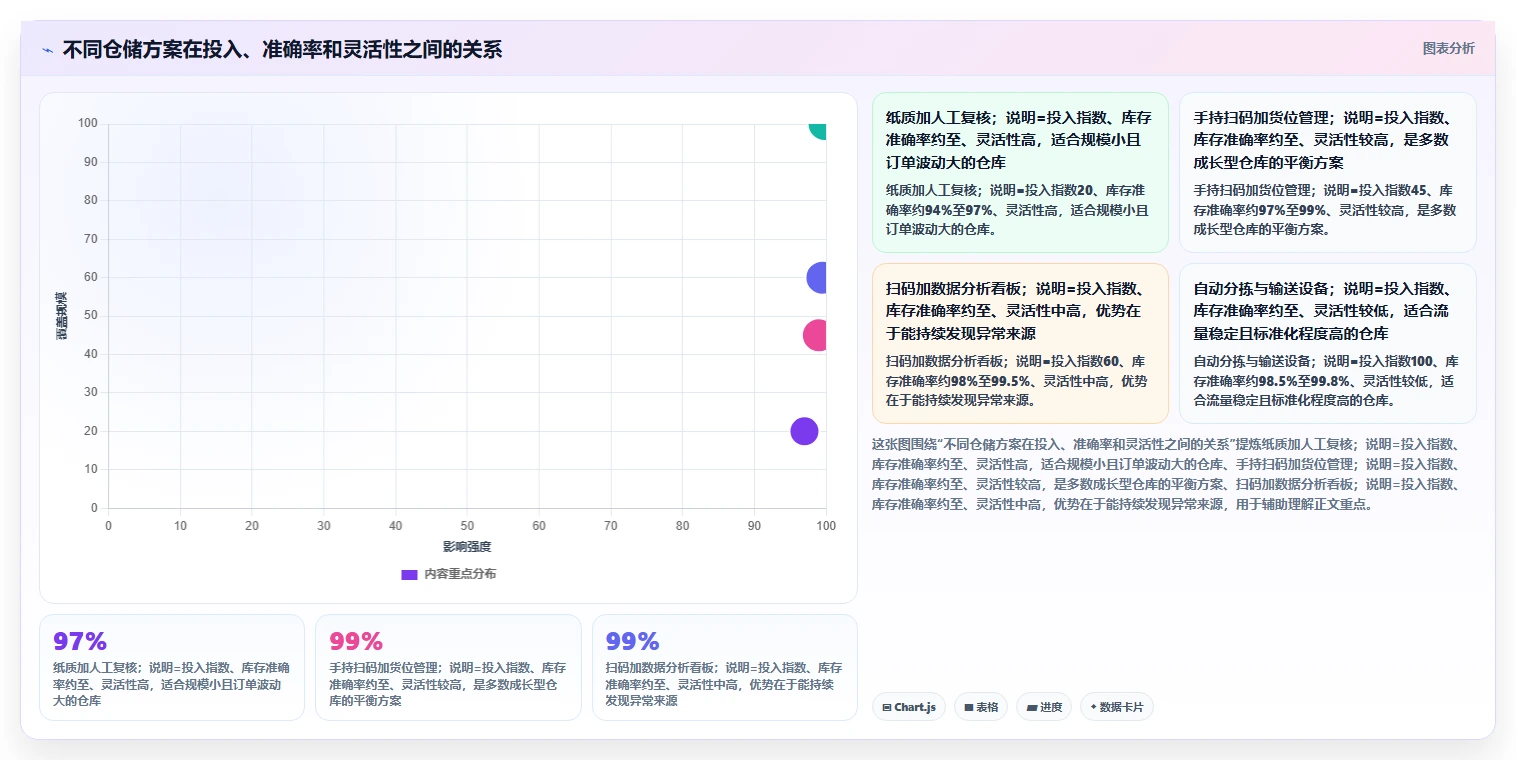The width and height of the screenshot is (1516, 760).
Task: Click the Chart.js tag
Action: click(908, 707)
